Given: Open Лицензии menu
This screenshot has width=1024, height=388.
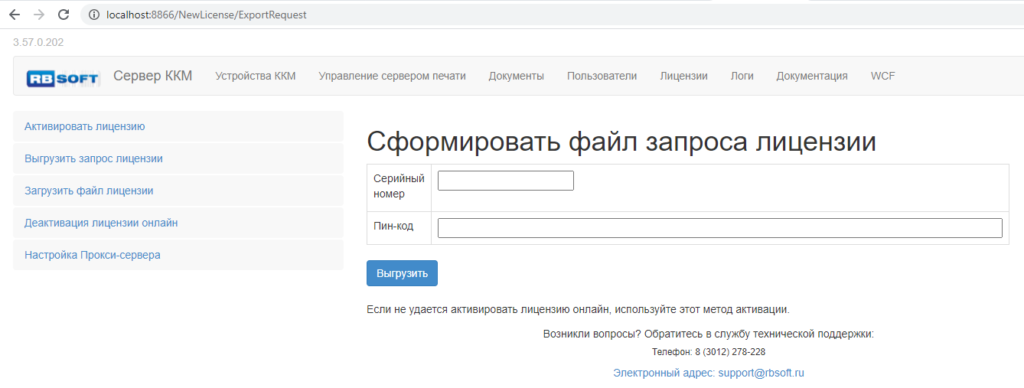Looking at the screenshot, I should pyautogui.click(x=683, y=76).
